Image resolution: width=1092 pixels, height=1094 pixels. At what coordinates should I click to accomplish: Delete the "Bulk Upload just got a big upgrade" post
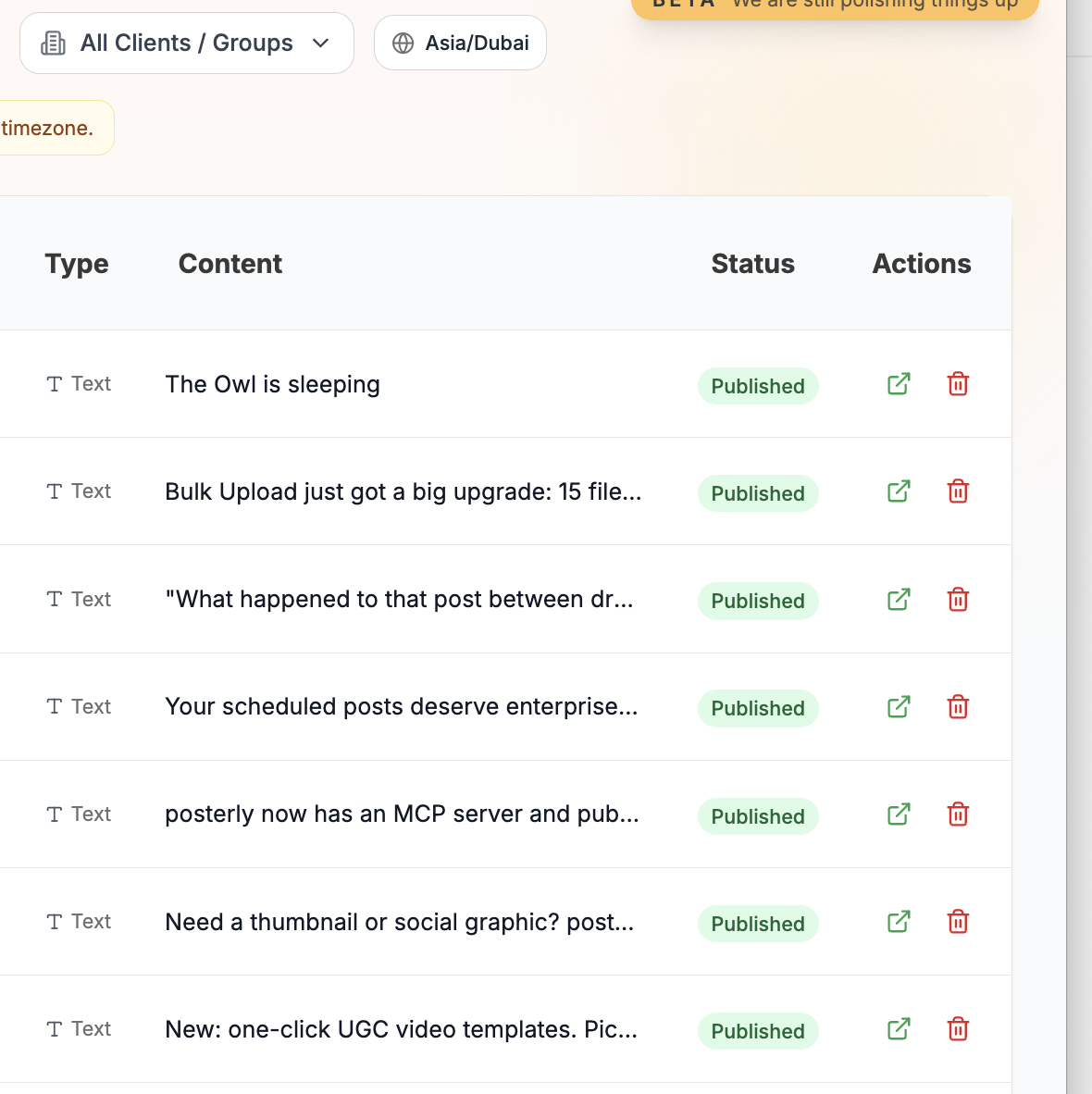(958, 491)
